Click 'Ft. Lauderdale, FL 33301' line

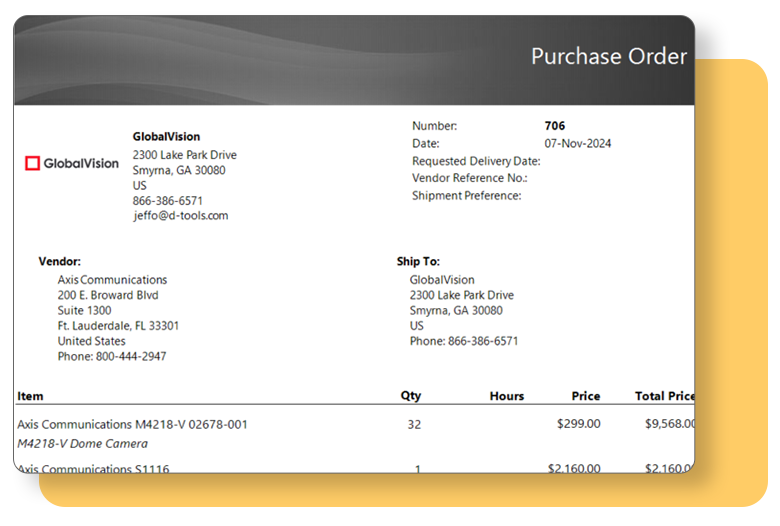pos(118,325)
